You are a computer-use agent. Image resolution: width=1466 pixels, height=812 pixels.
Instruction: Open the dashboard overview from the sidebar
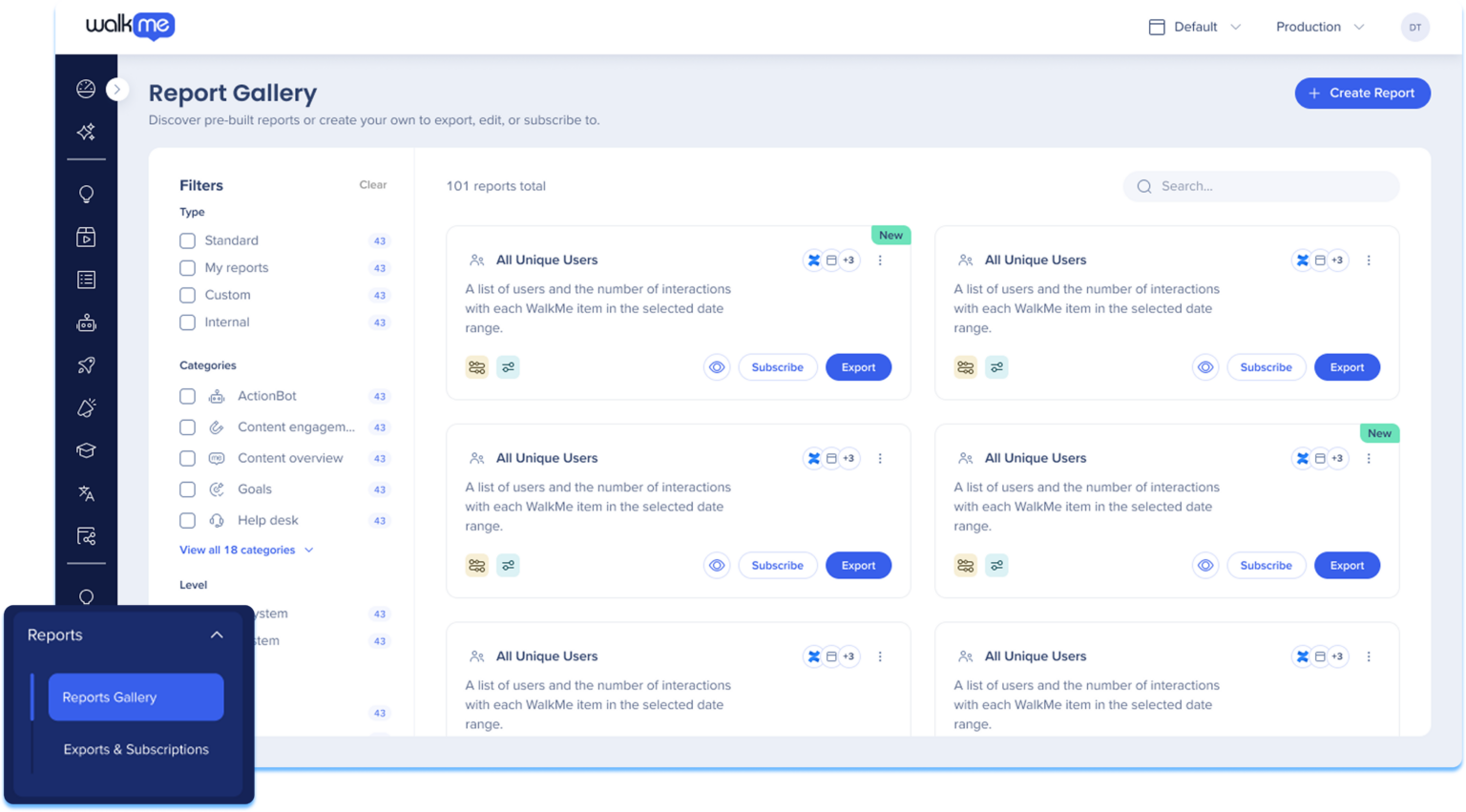tap(86, 89)
